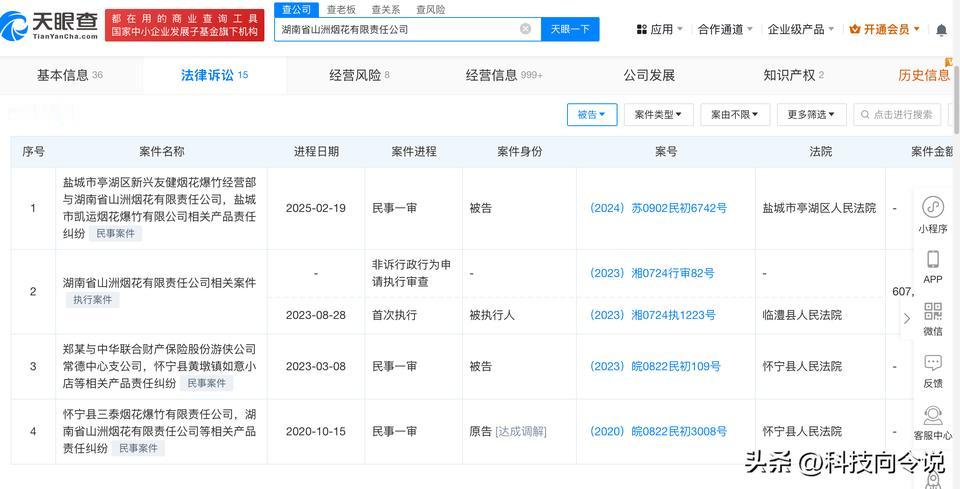Expand the 应用 menu
The image size is (960, 489).
[x=661, y=29]
